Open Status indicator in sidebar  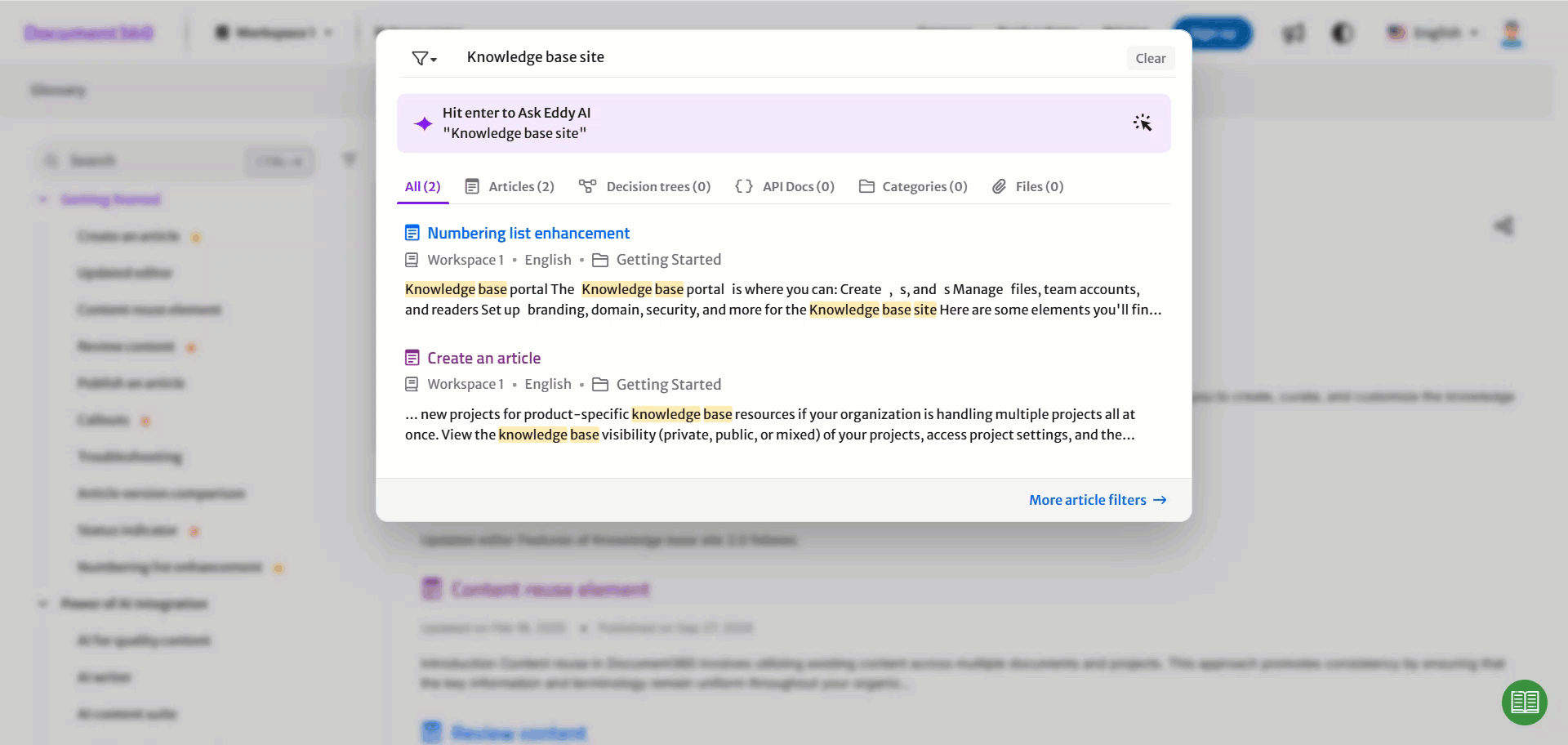click(127, 530)
